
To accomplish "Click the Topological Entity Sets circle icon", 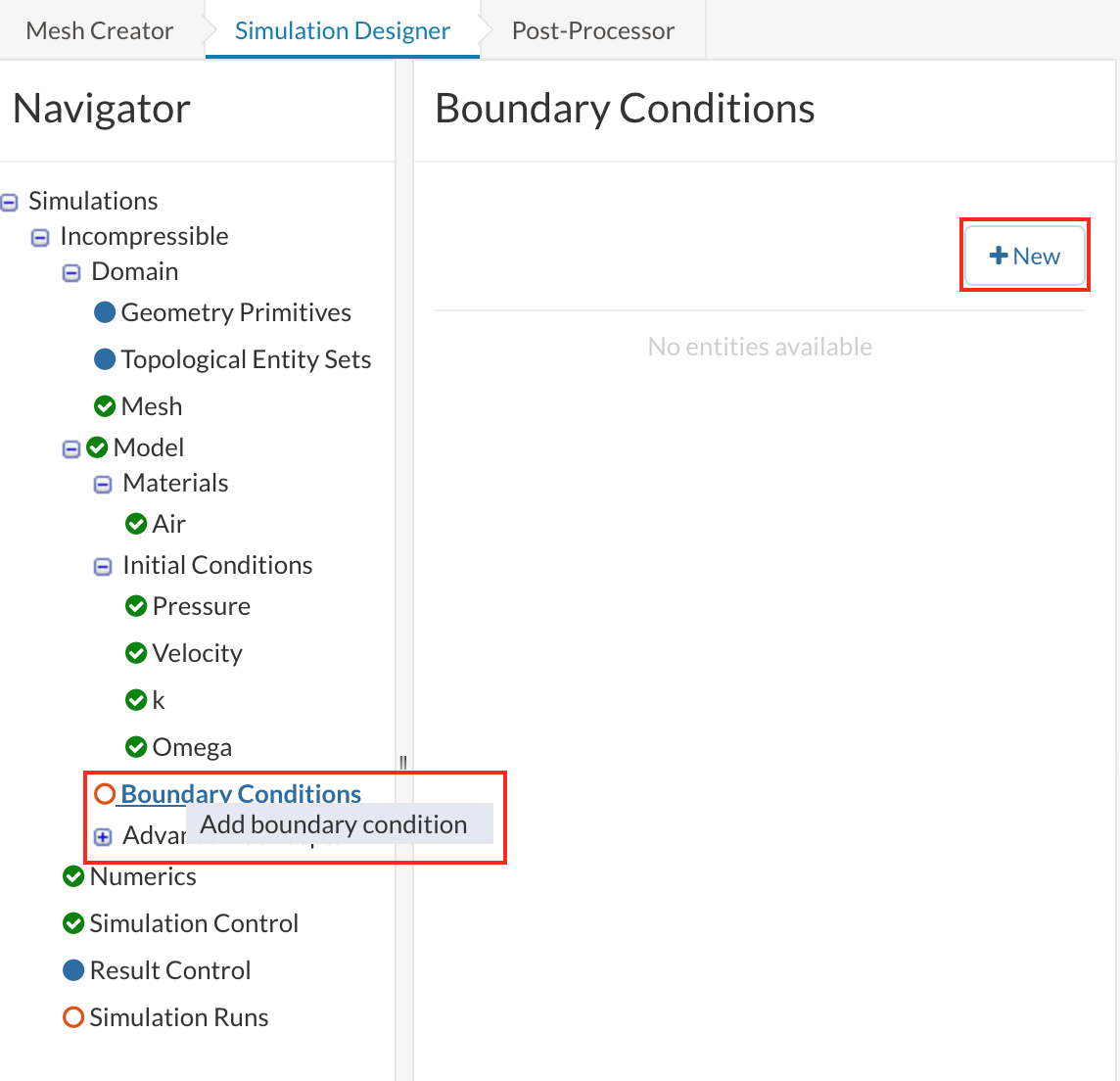I will coord(105,359).
